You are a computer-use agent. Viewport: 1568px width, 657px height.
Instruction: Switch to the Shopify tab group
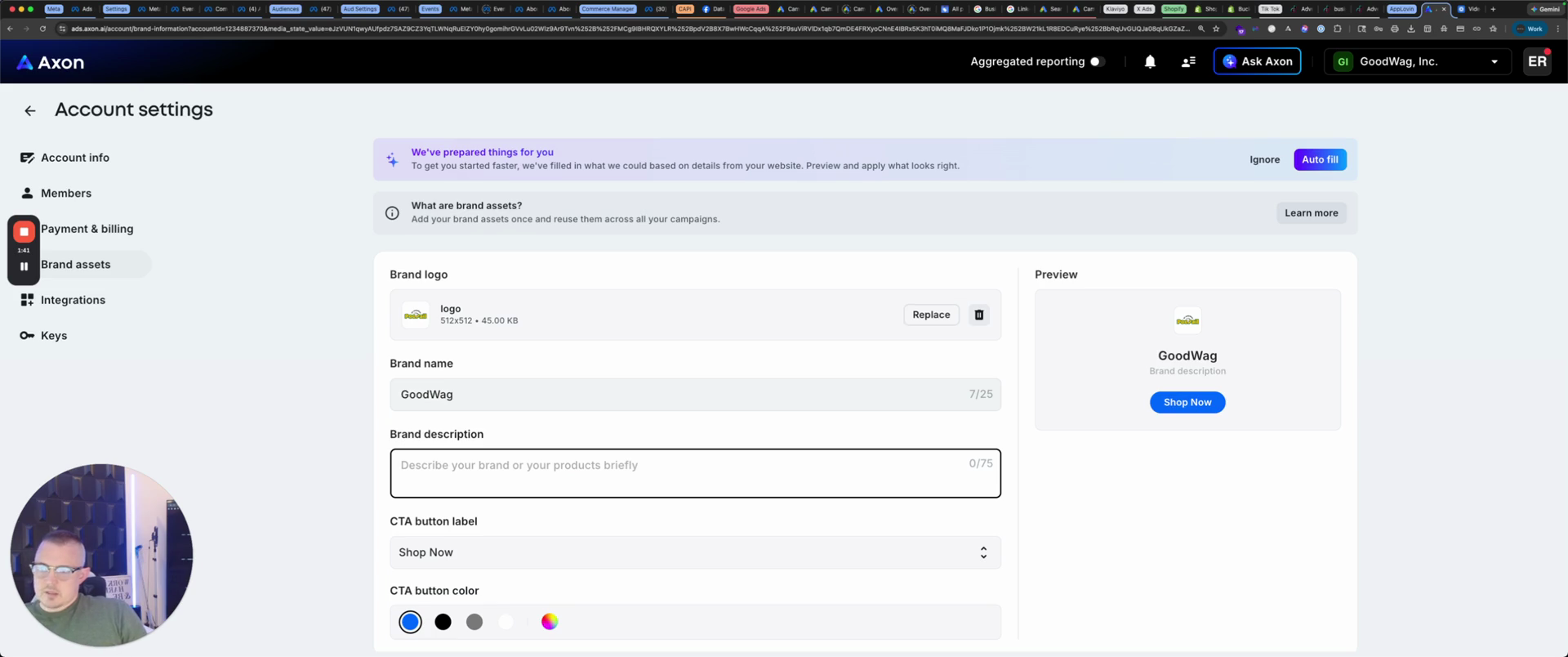(1174, 9)
